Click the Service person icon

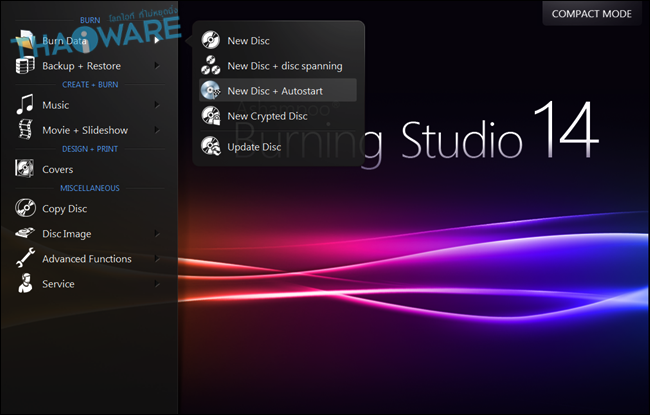(25, 283)
